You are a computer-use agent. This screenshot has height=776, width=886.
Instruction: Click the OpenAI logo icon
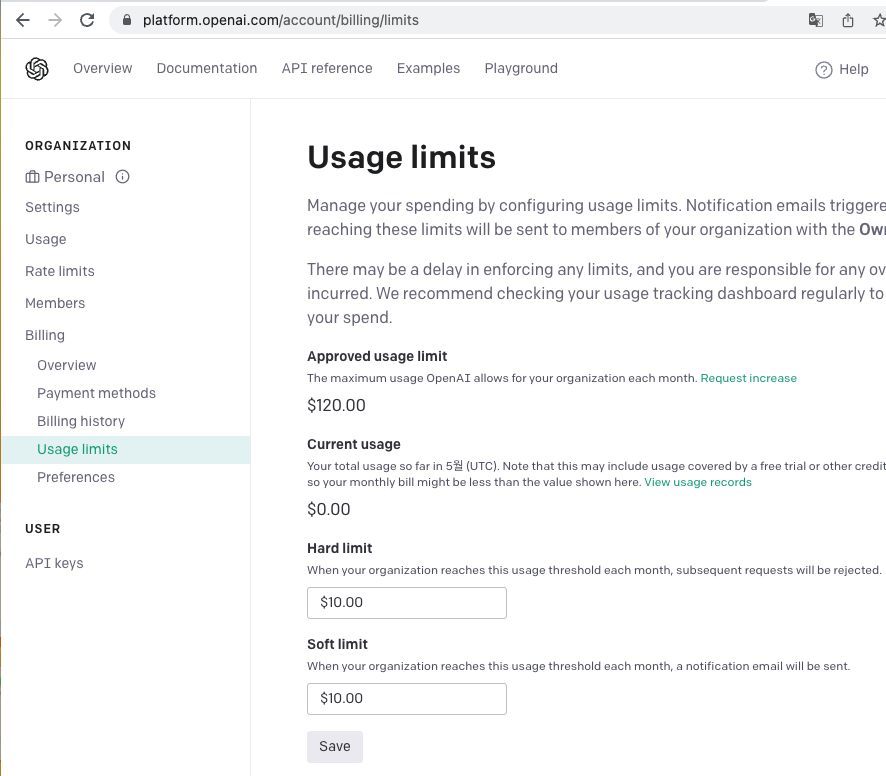pyautogui.click(x=37, y=69)
